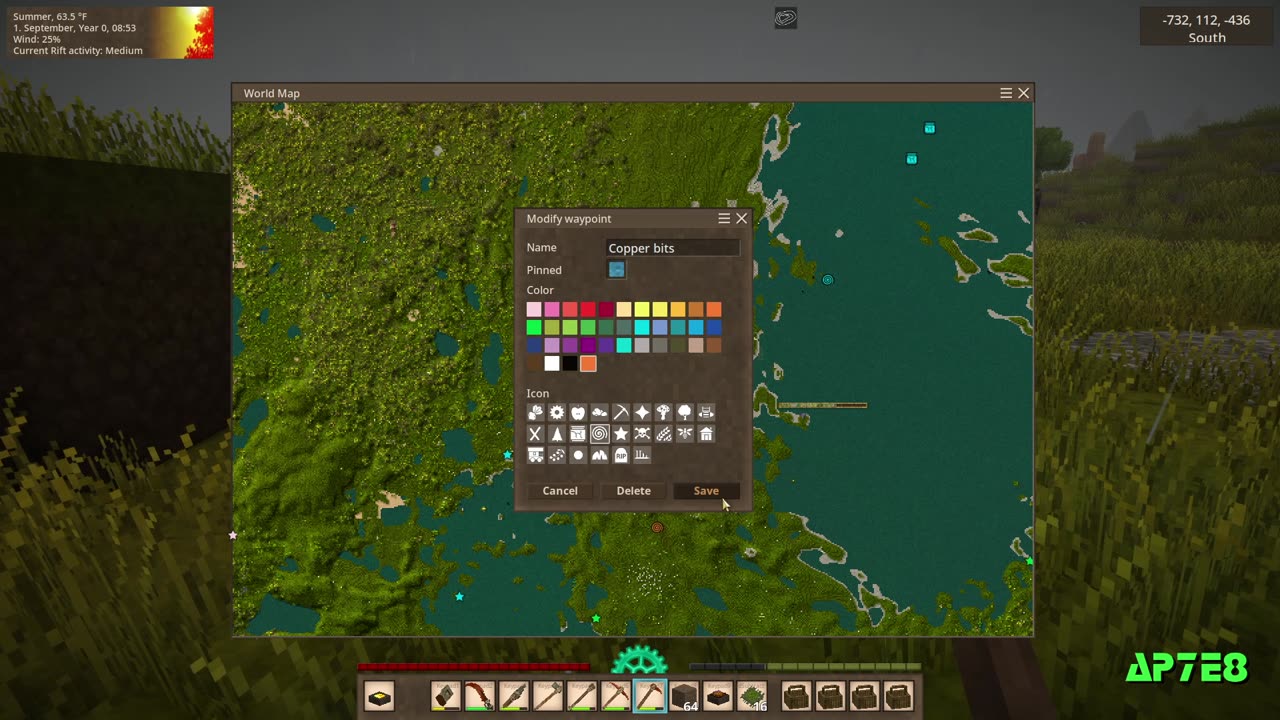Save the waypoint changes

coord(706,491)
